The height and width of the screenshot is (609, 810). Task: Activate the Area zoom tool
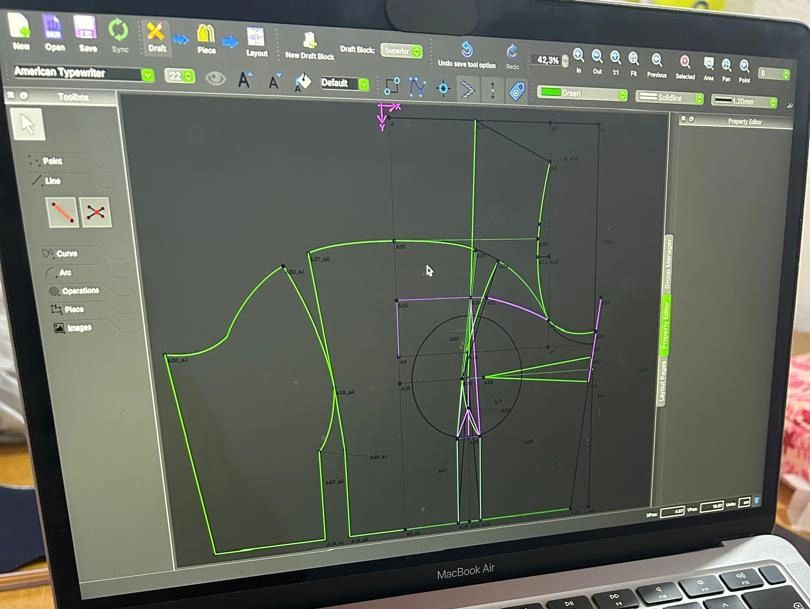(709, 69)
